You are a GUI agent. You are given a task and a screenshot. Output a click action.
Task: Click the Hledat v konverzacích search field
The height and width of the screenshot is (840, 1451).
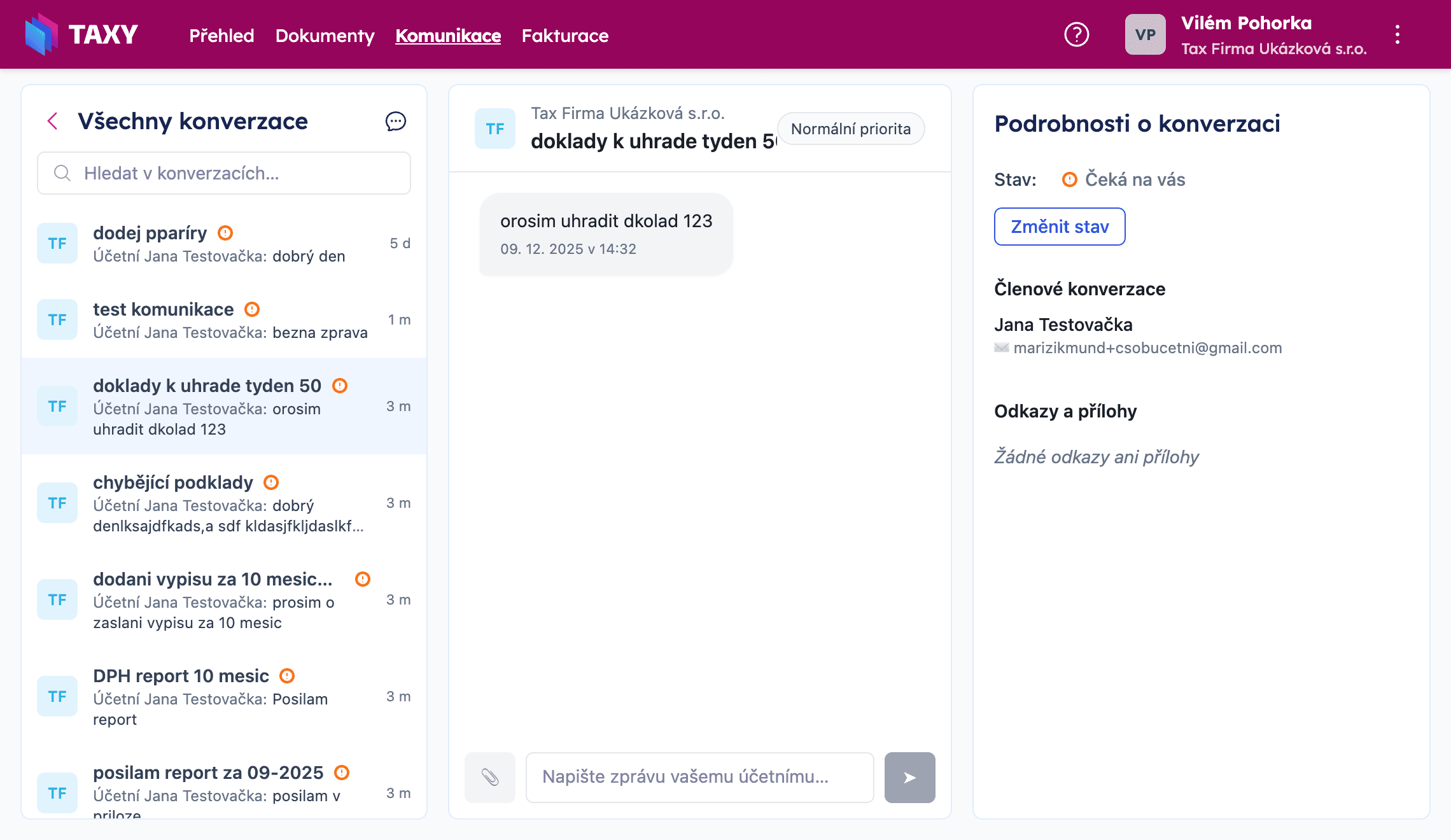(224, 173)
